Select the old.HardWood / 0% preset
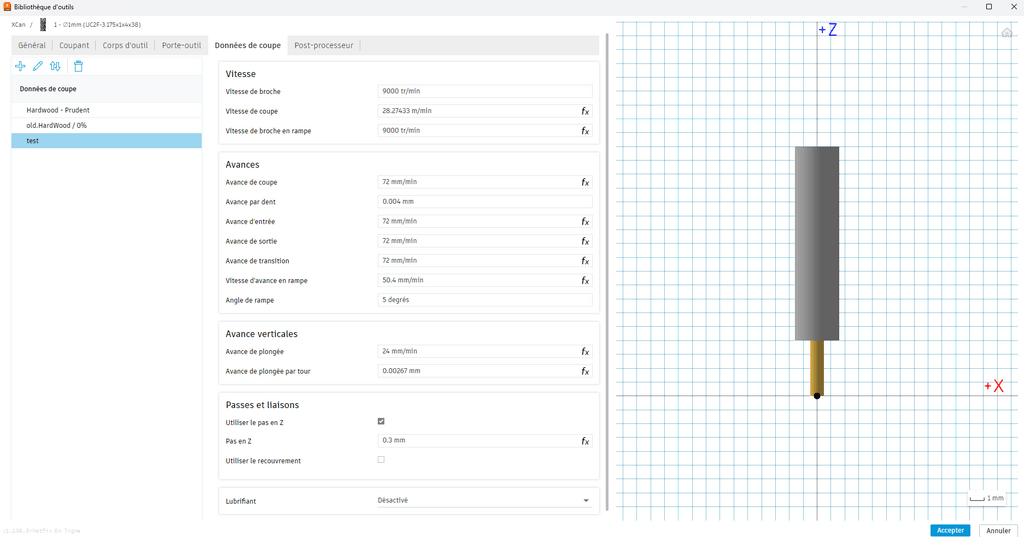 pyautogui.click(x=106, y=125)
